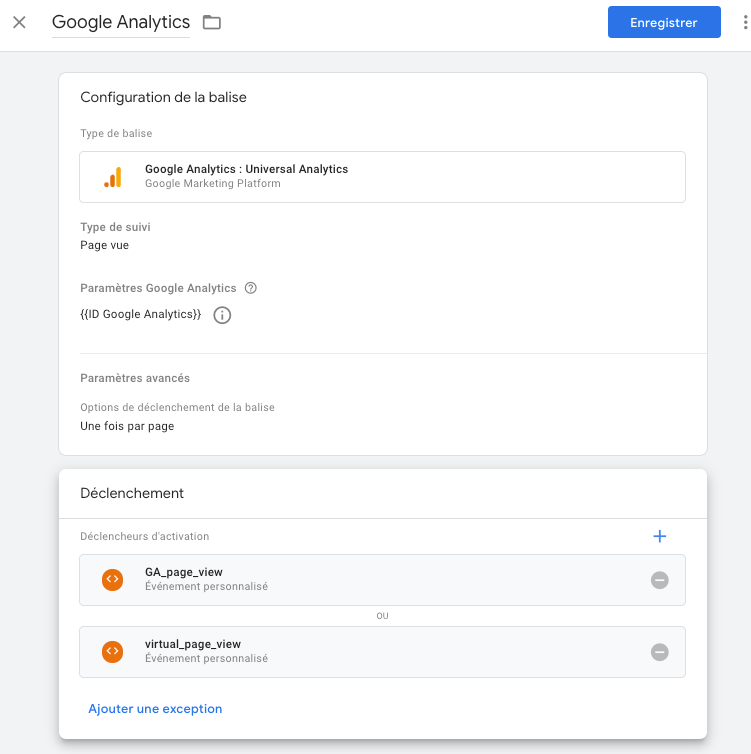Click the Google Analytics tag name field
The image size is (751, 754).
pos(120,22)
